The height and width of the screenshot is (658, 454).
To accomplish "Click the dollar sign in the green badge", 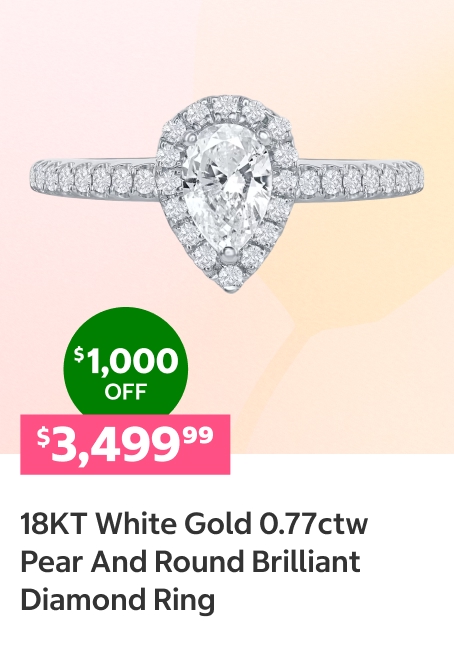I will (x=78, y=355).
